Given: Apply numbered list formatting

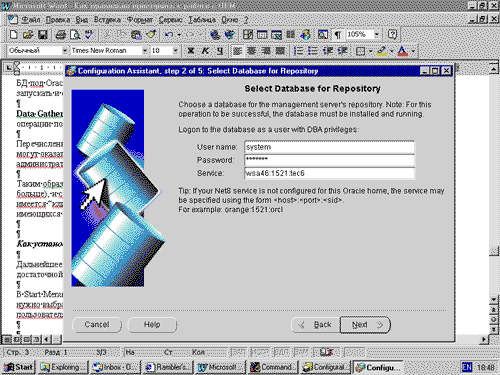Looking at the screenshot, I should 298,51.
